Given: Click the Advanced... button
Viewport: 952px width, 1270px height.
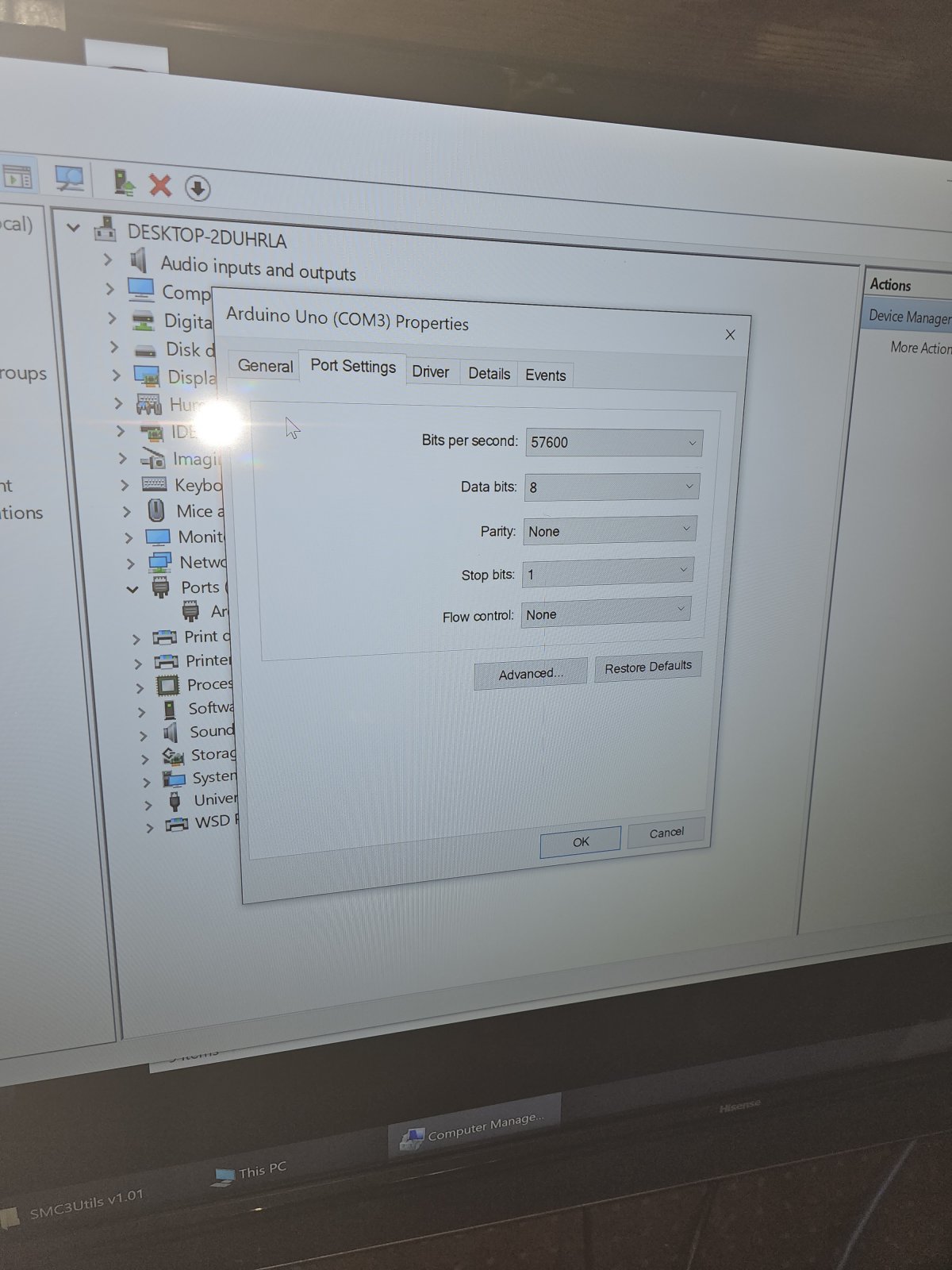Looking at the screenshot, I should 531,674.
